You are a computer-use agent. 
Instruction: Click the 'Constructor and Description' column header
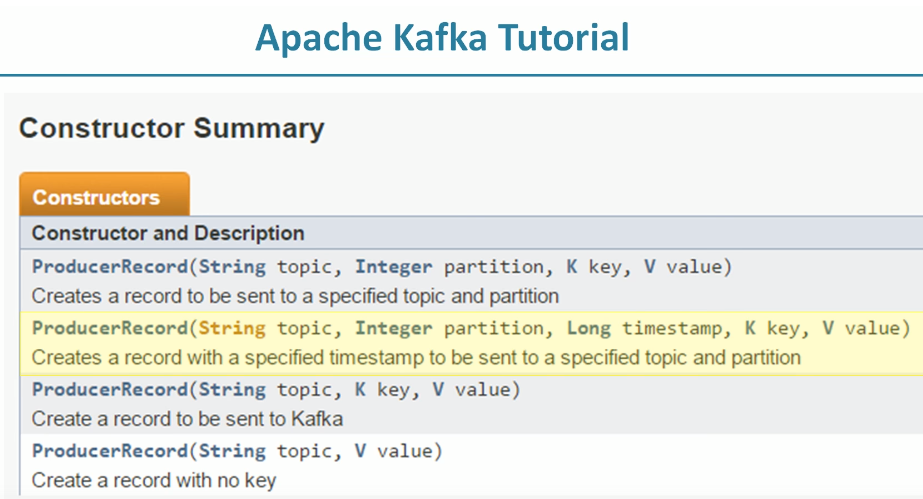168,233
